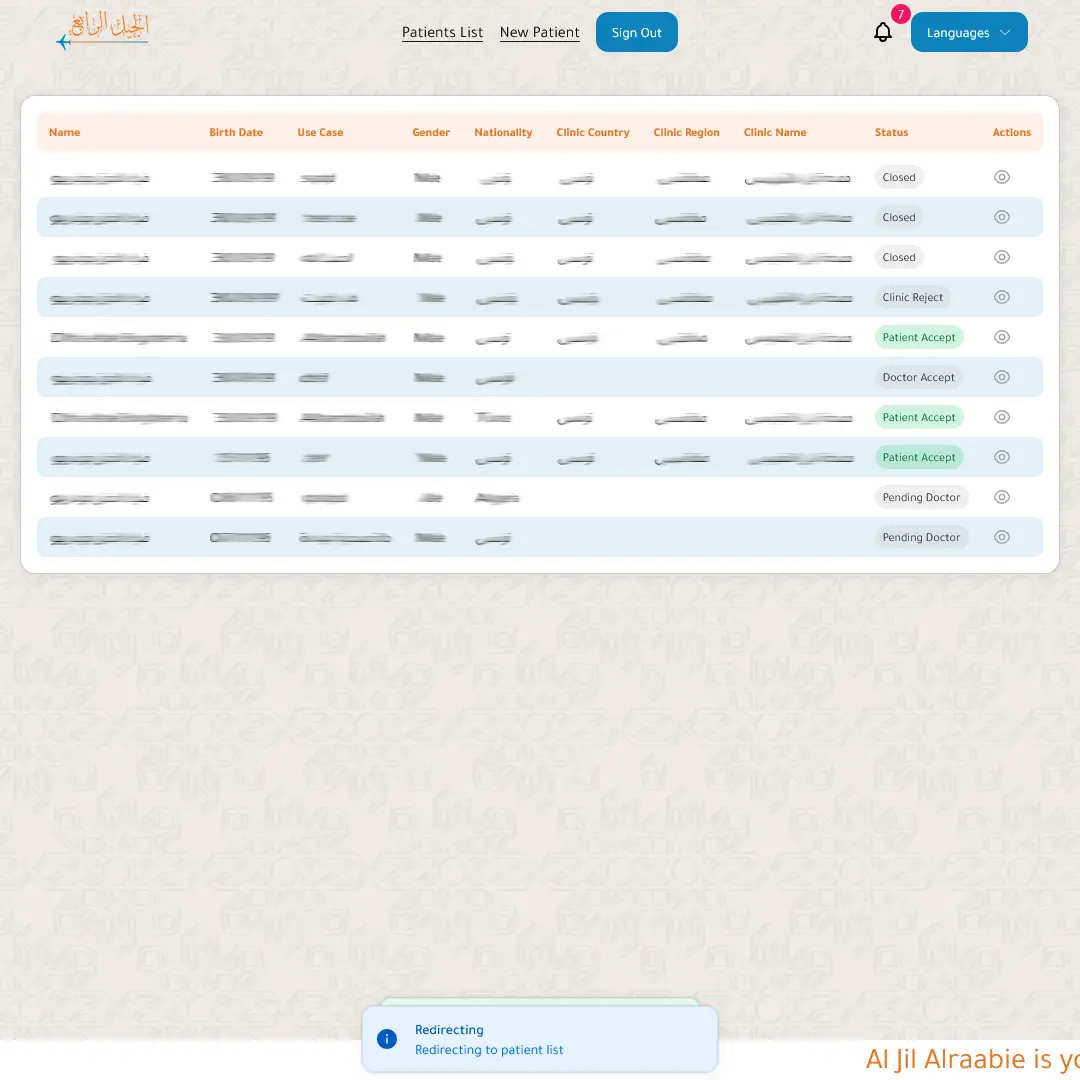Click the Name column header
Screen dimensions: 1080x1080
(64, 132)
